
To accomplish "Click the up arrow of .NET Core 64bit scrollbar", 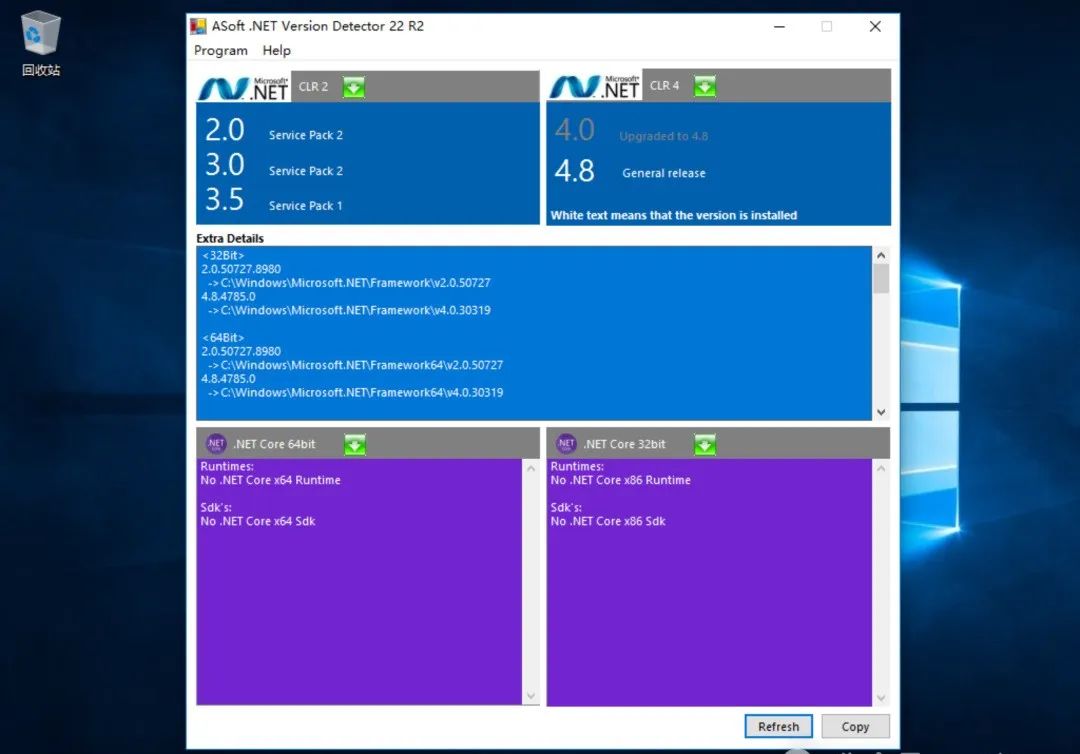I will coord(531,466).
